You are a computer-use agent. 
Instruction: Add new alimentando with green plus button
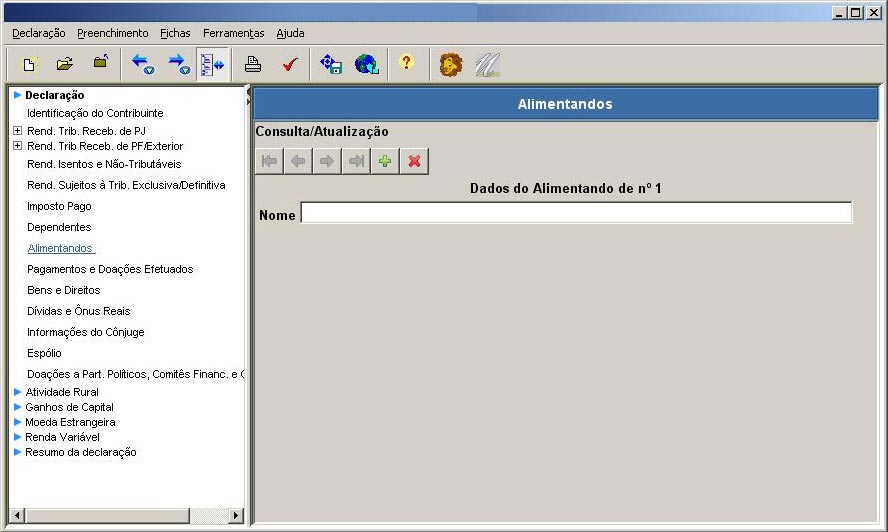[385, 161]
